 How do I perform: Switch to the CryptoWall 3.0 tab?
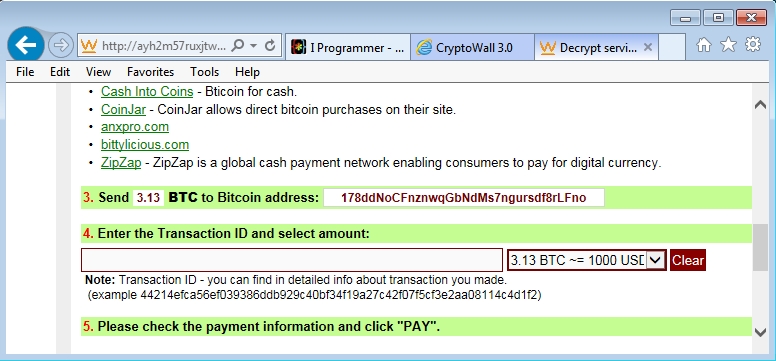click(472, 48)
